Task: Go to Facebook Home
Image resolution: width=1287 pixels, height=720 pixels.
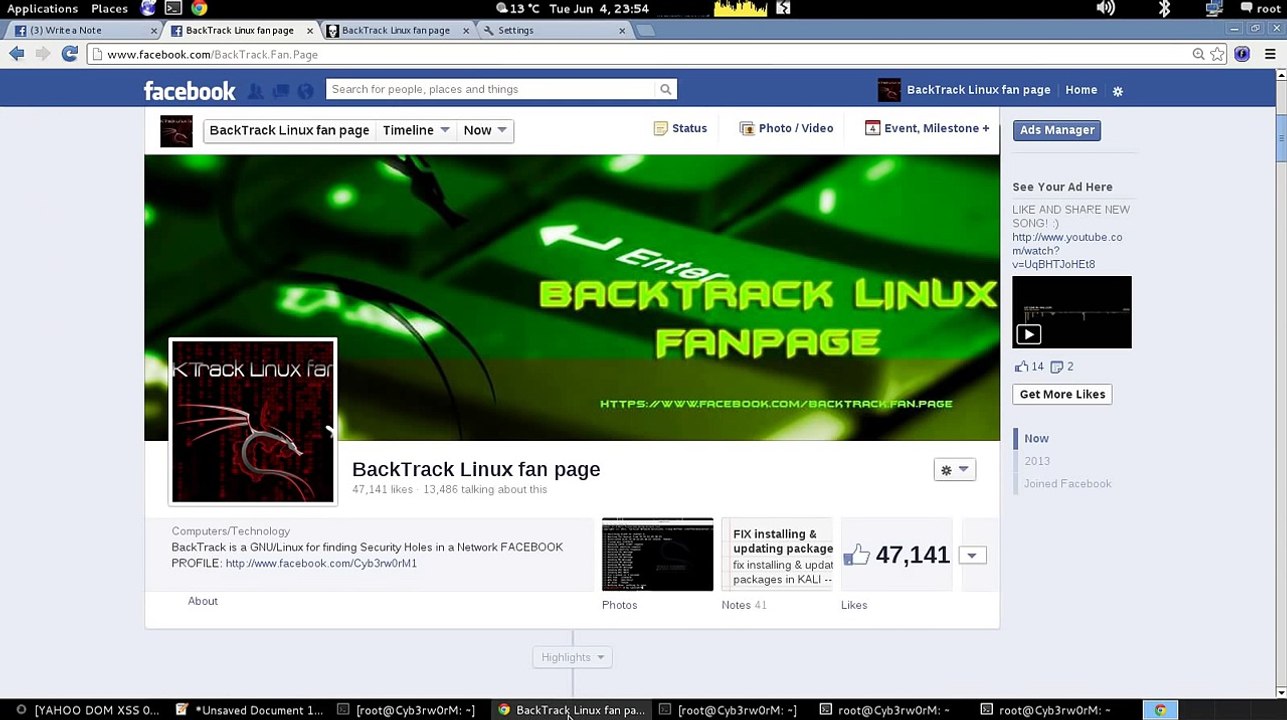Action: 1081,90
